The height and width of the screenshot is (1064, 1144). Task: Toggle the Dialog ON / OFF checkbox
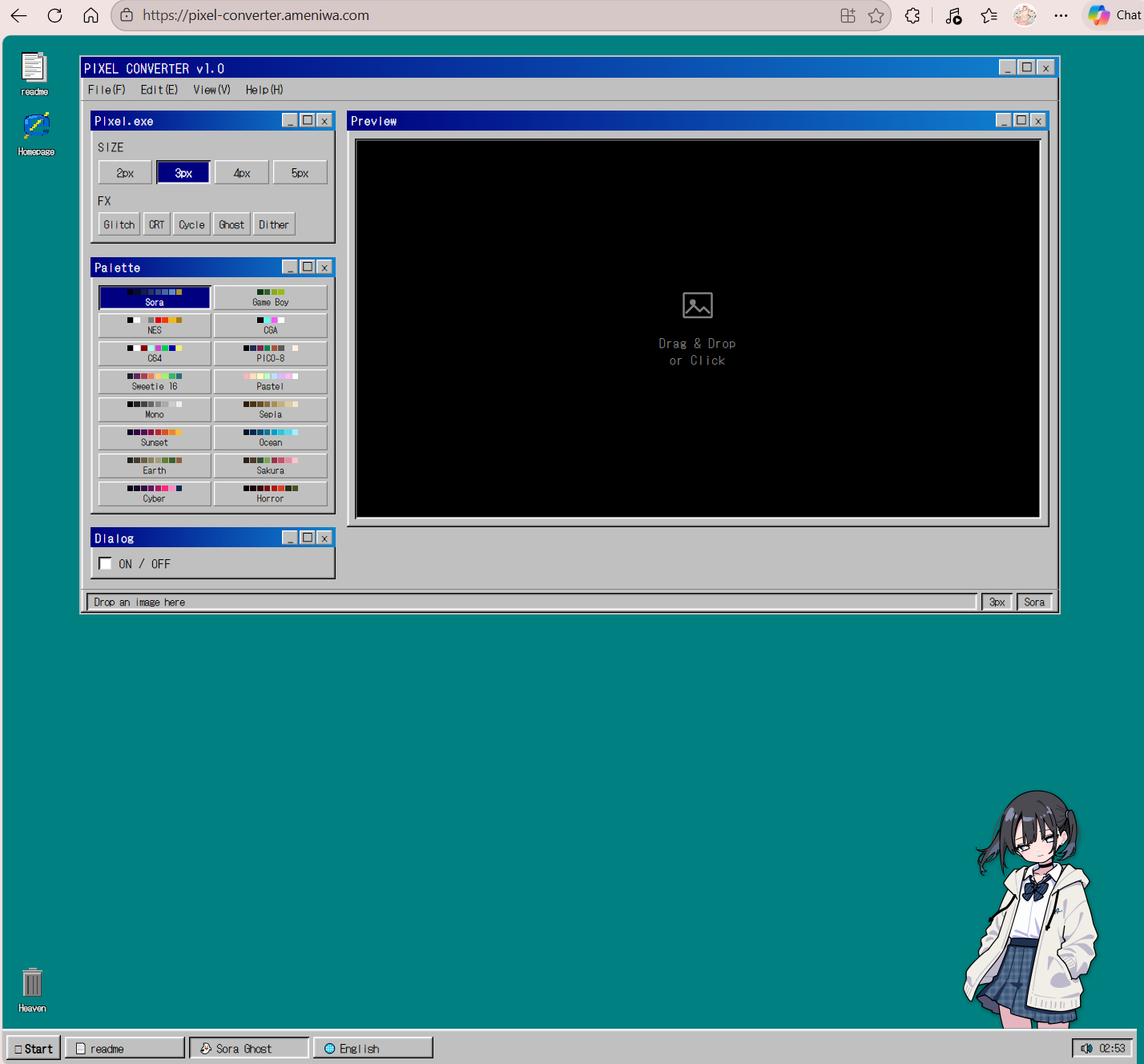tap(106, 564)
